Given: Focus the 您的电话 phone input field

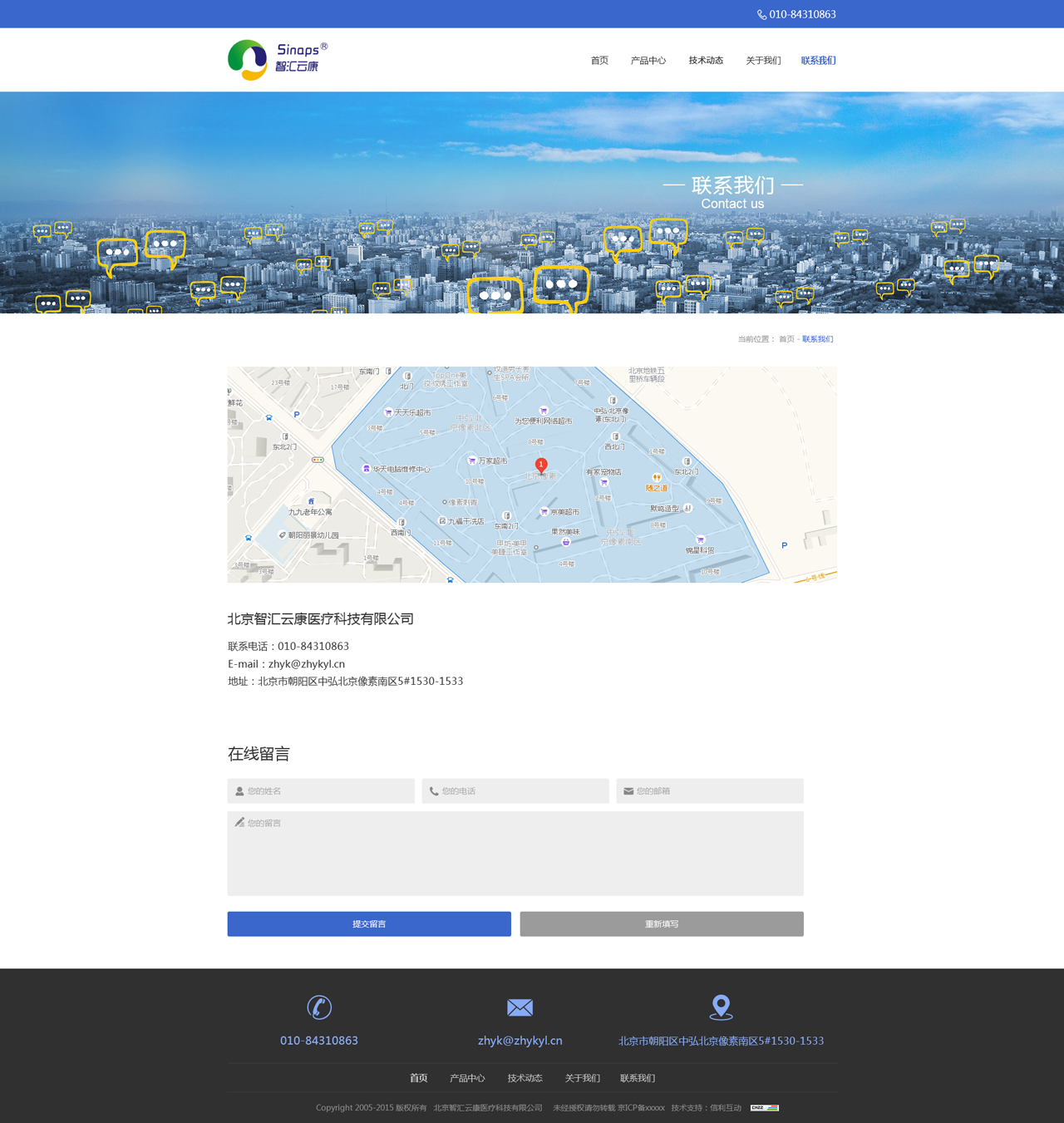Looking at the screenshot, I should click(x=515, y=791).
